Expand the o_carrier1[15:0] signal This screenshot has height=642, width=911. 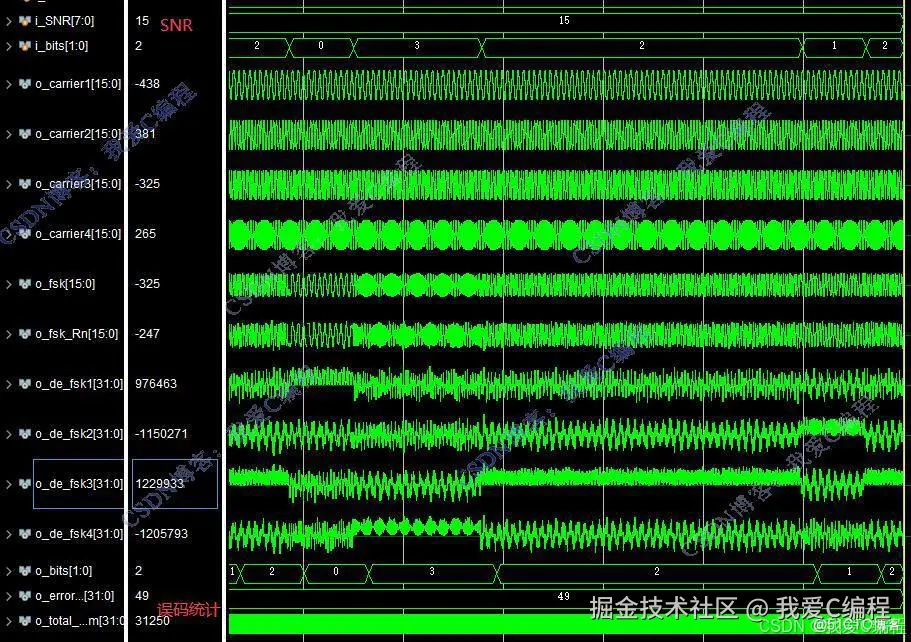(x=9, y=84)
